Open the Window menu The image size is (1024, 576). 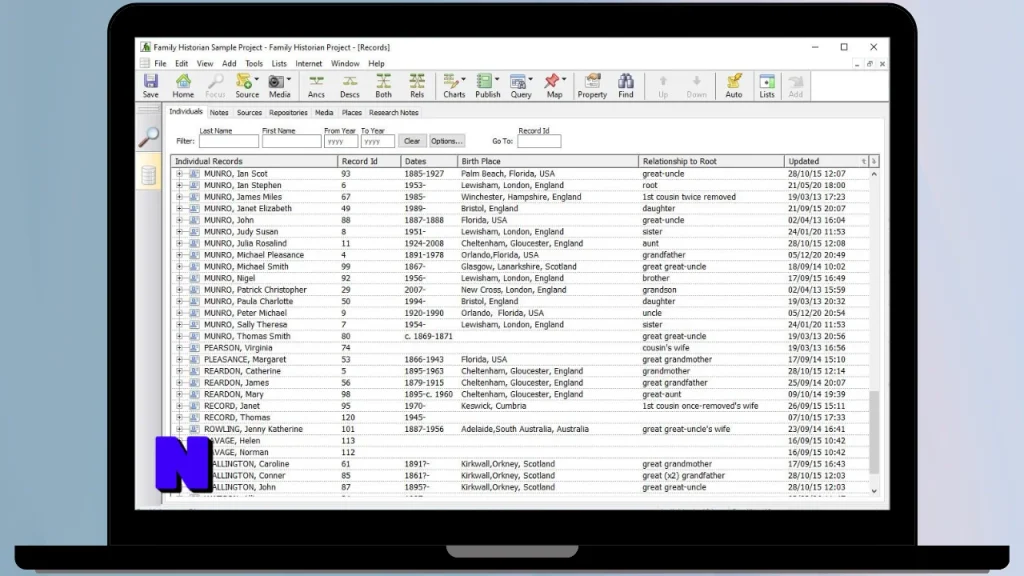pos(345,63)
